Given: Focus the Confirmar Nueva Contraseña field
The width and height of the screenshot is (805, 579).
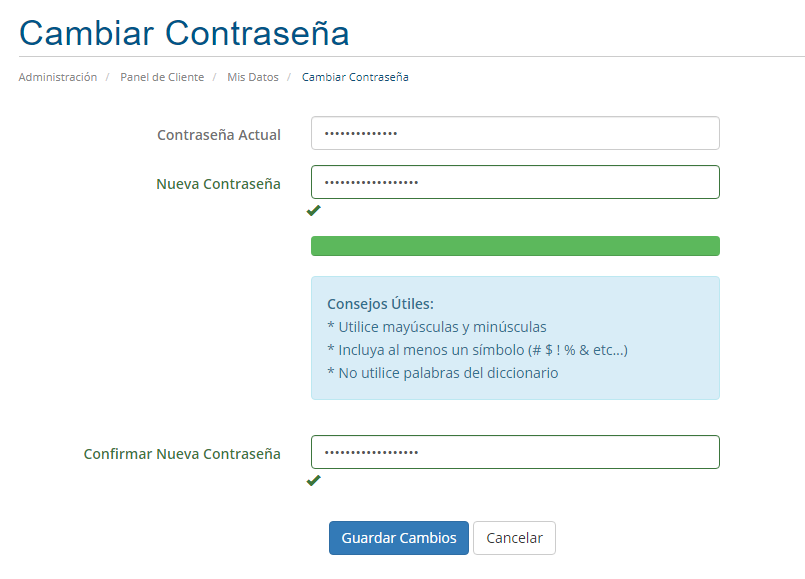Looking at the screenshot, I should [515, 452].
